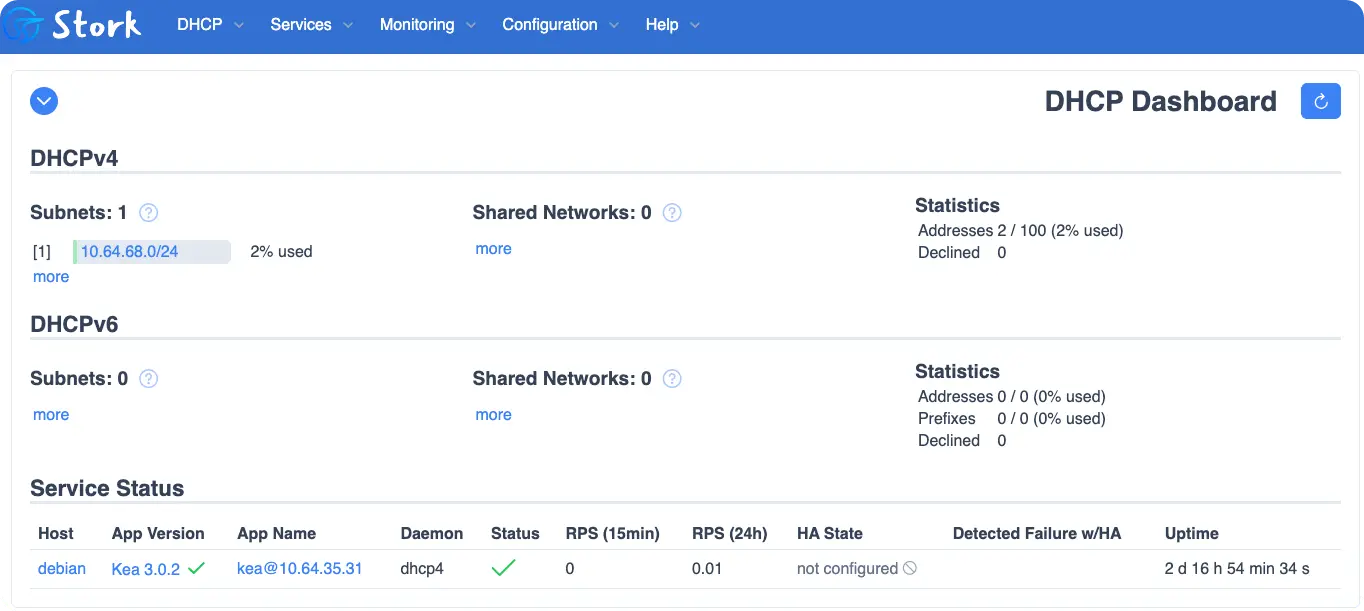Open the Configuration menu
The height and width of the screenshot is (611, 1364).
click(560, 25)
